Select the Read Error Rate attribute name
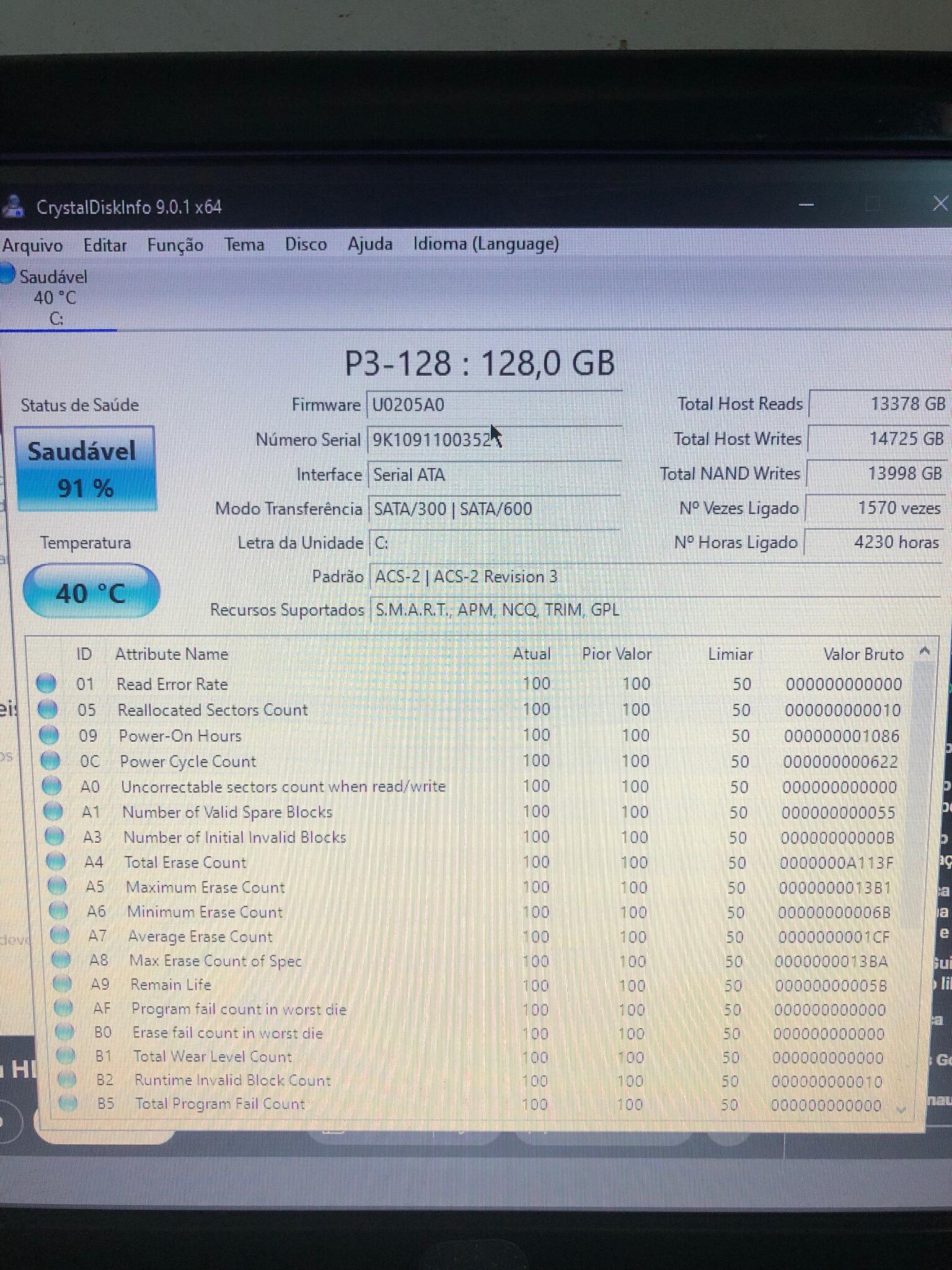 [x=172, y=684]
